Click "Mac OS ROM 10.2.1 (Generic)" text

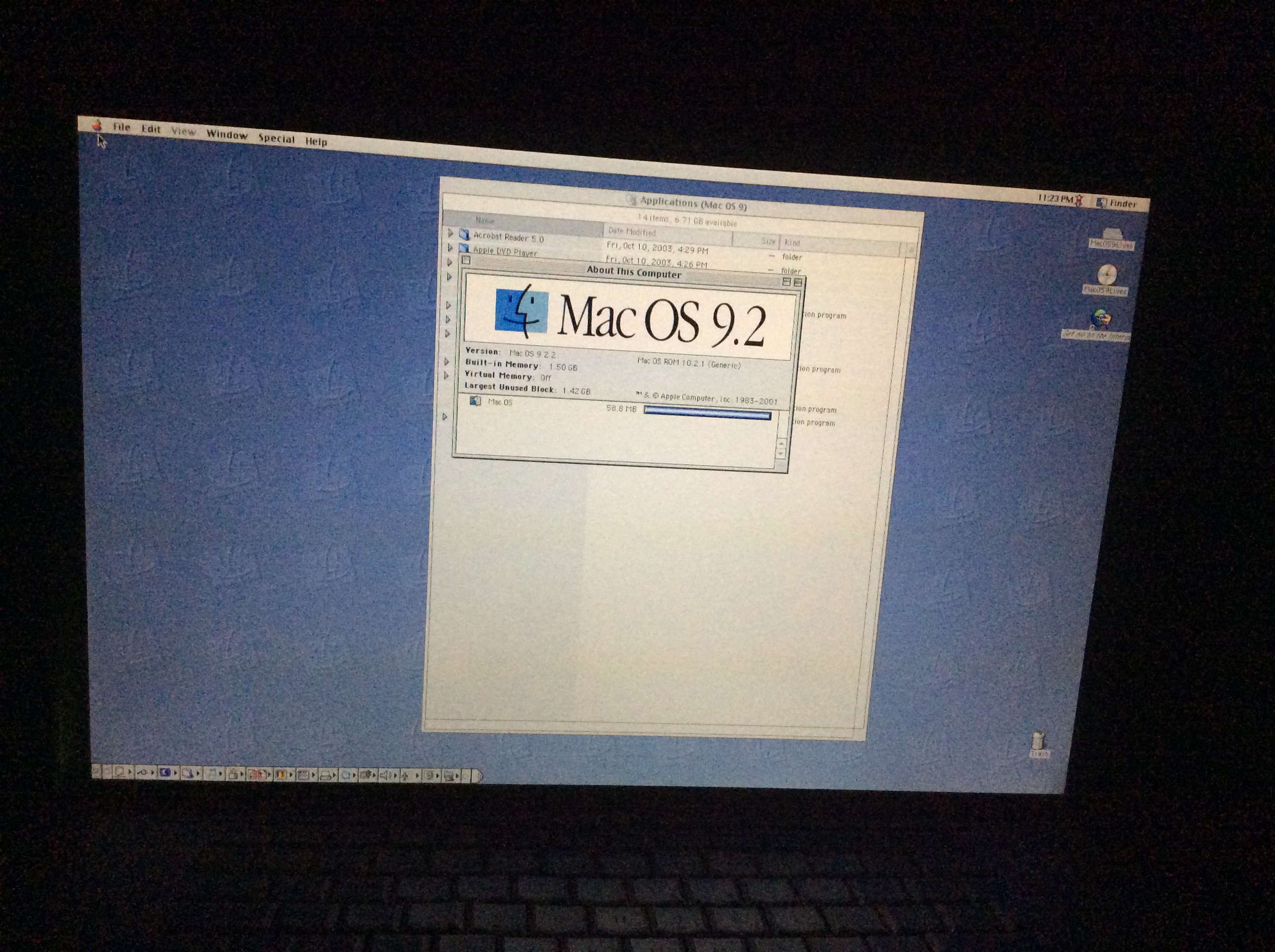click(x=689, y=362)
